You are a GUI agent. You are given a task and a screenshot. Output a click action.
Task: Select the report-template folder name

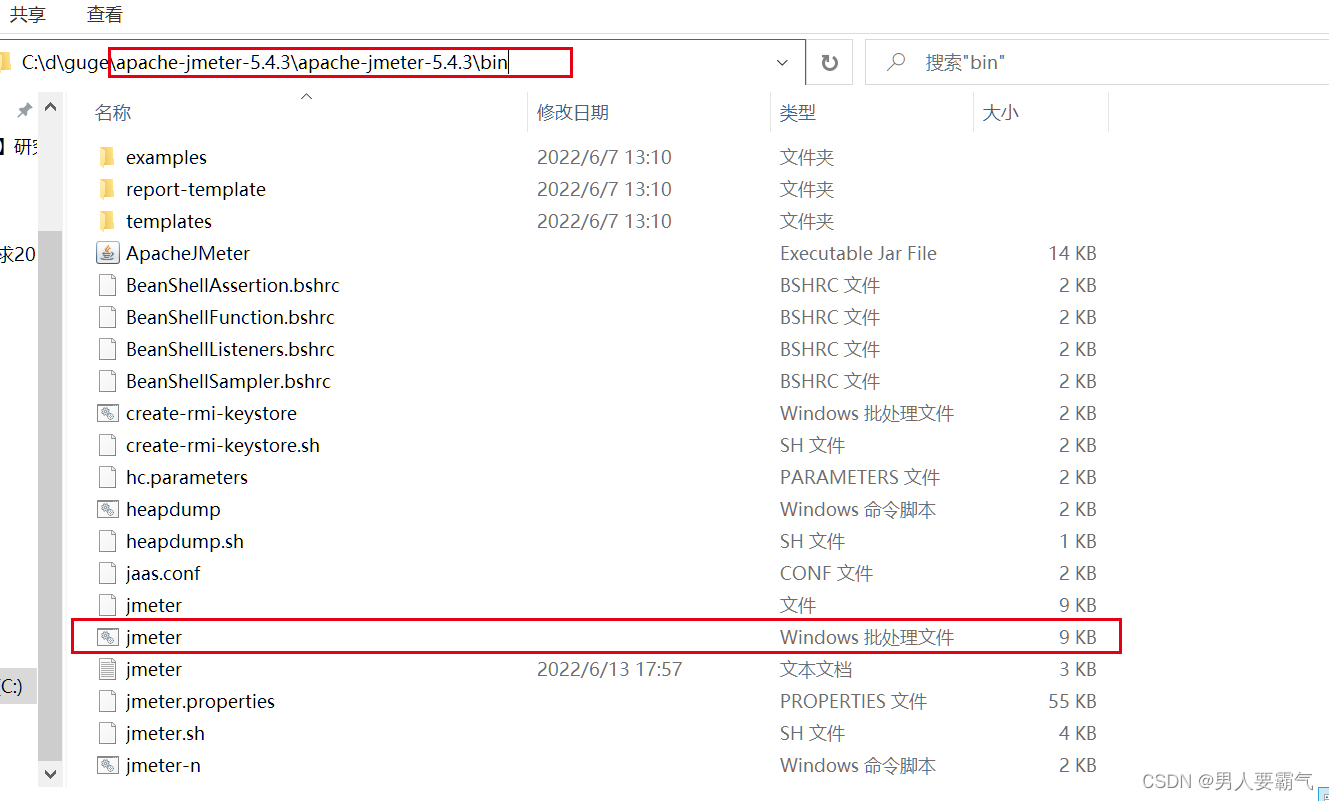pyautogui.click(x=196, y=189)
